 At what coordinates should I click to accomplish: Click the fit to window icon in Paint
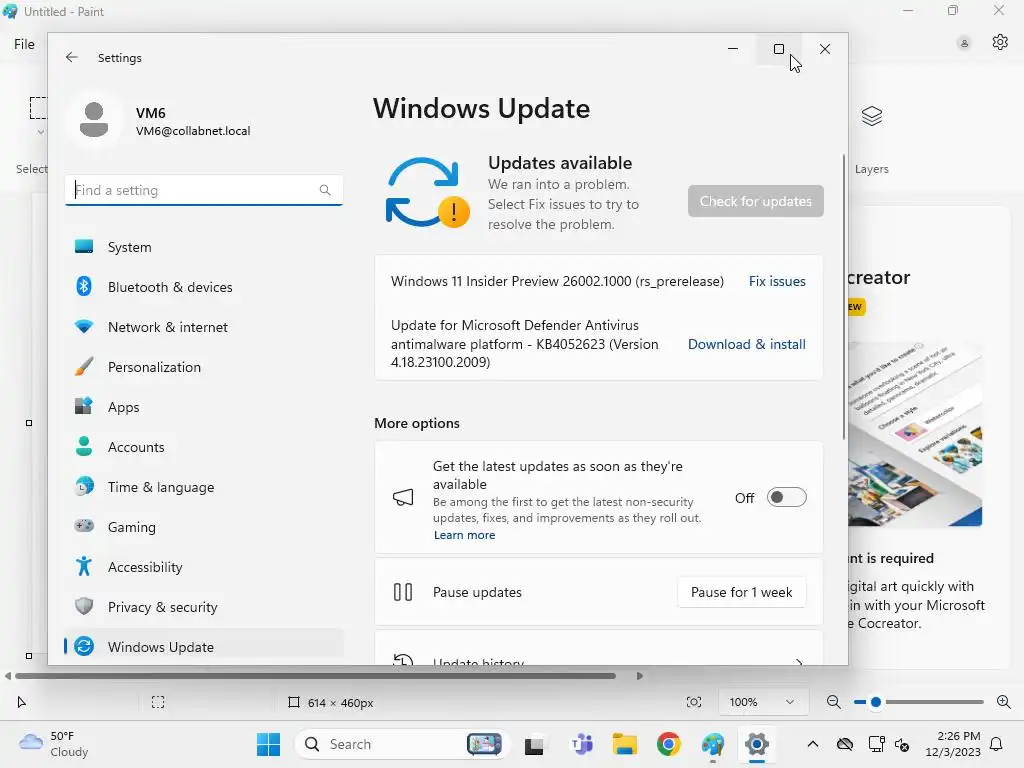pos(694,702)
